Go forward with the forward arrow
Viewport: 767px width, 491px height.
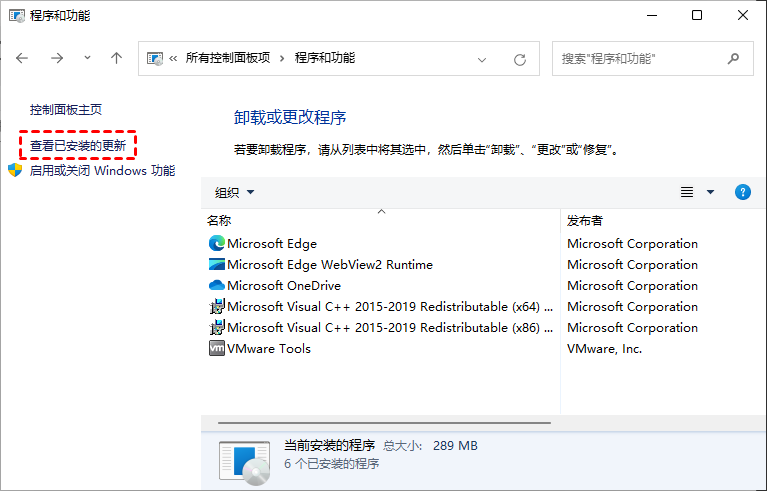(57, 58)
